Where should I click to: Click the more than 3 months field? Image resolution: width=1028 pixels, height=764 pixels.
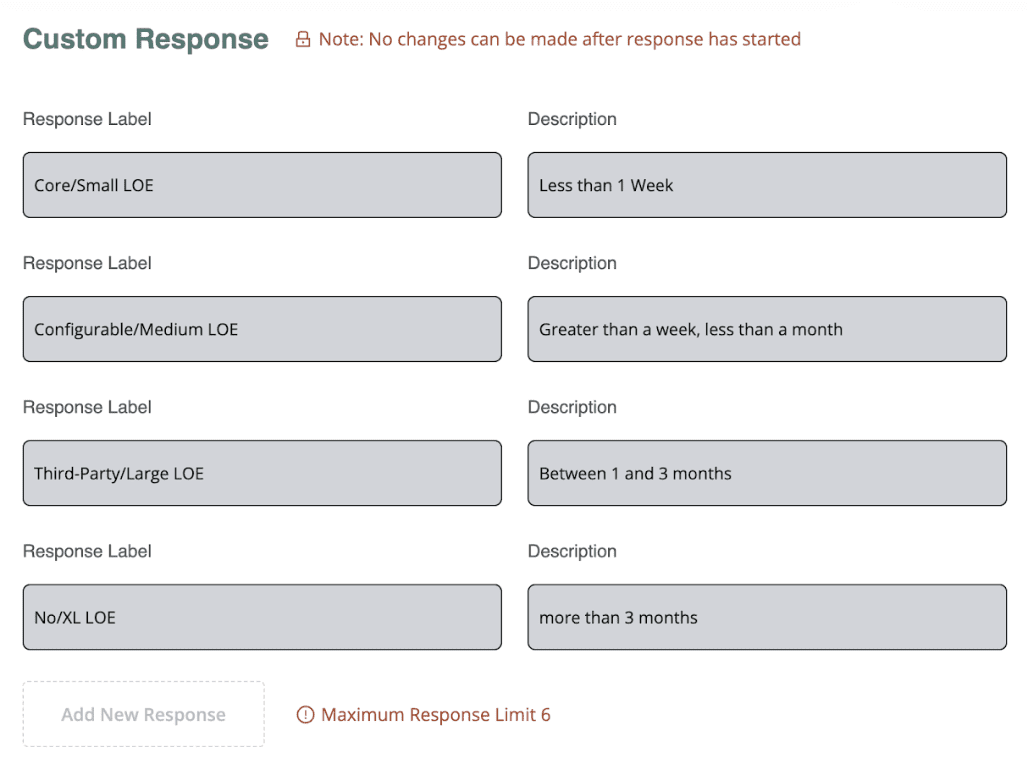click(767, 617)
